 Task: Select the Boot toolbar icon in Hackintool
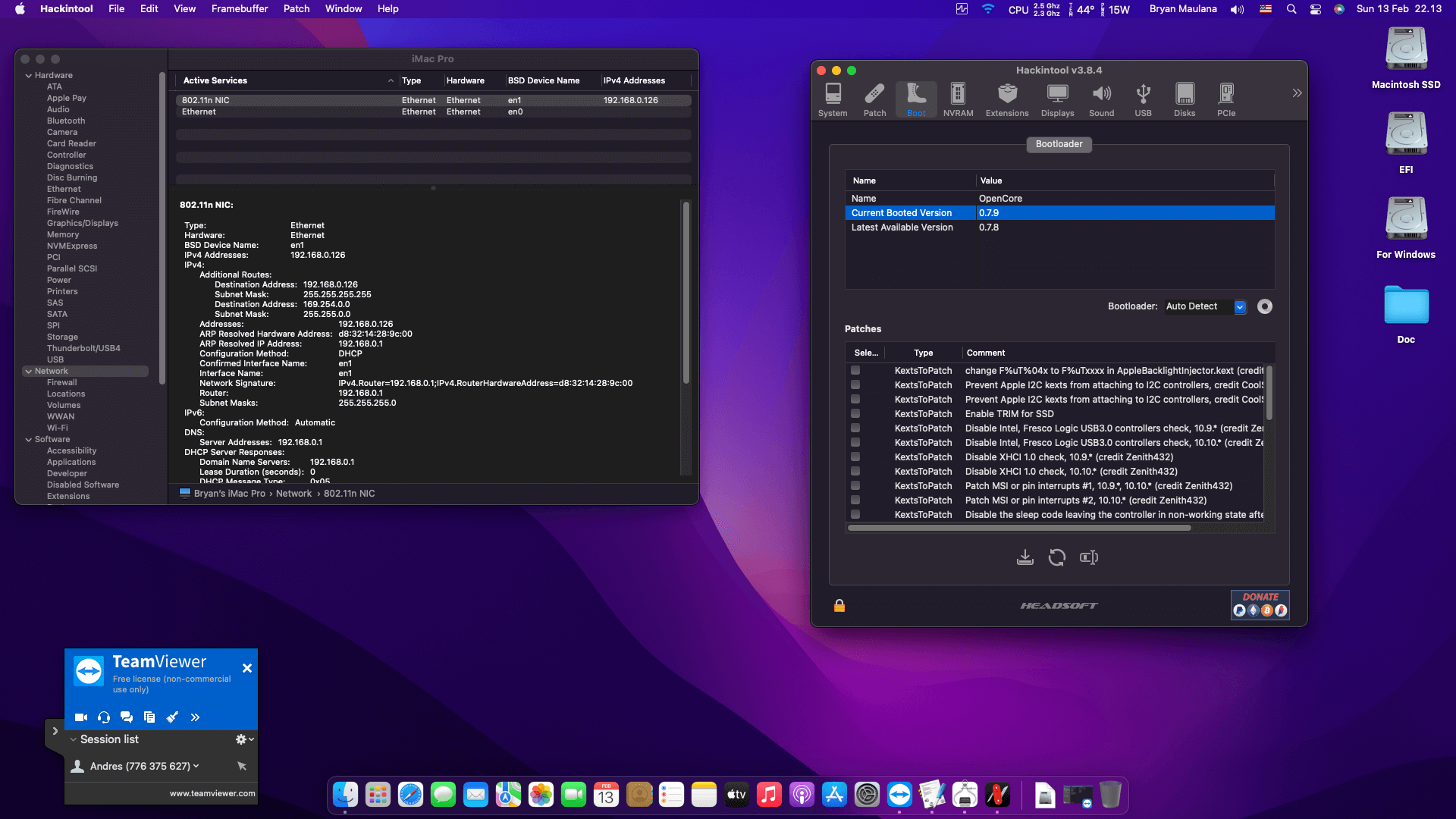tap(916, 99)
